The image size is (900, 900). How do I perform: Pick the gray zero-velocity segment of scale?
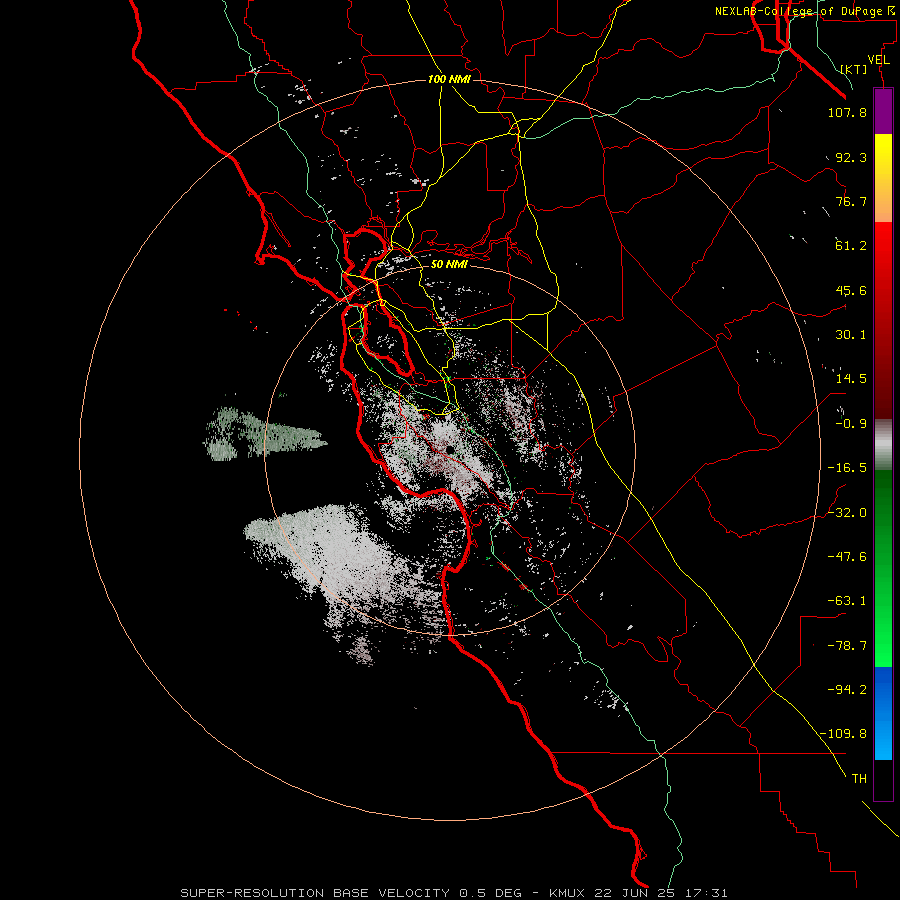883,445
